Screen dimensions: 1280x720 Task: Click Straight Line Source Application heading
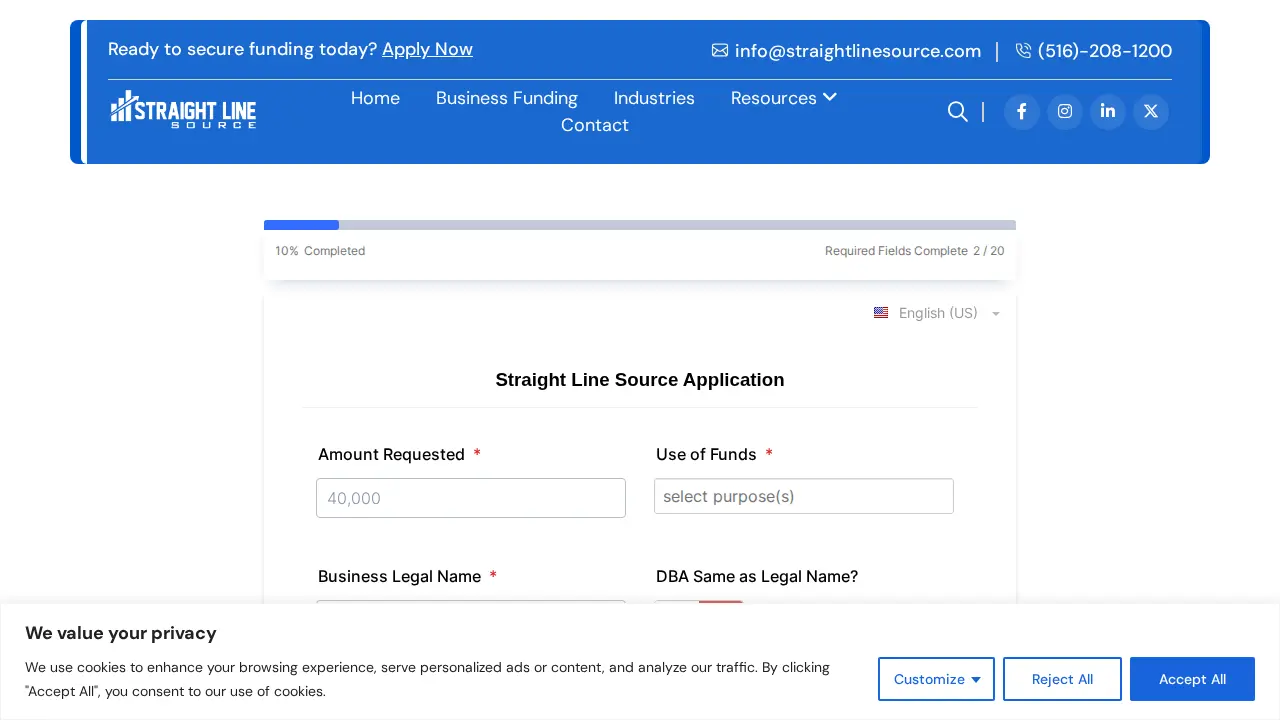pos(640,380)
